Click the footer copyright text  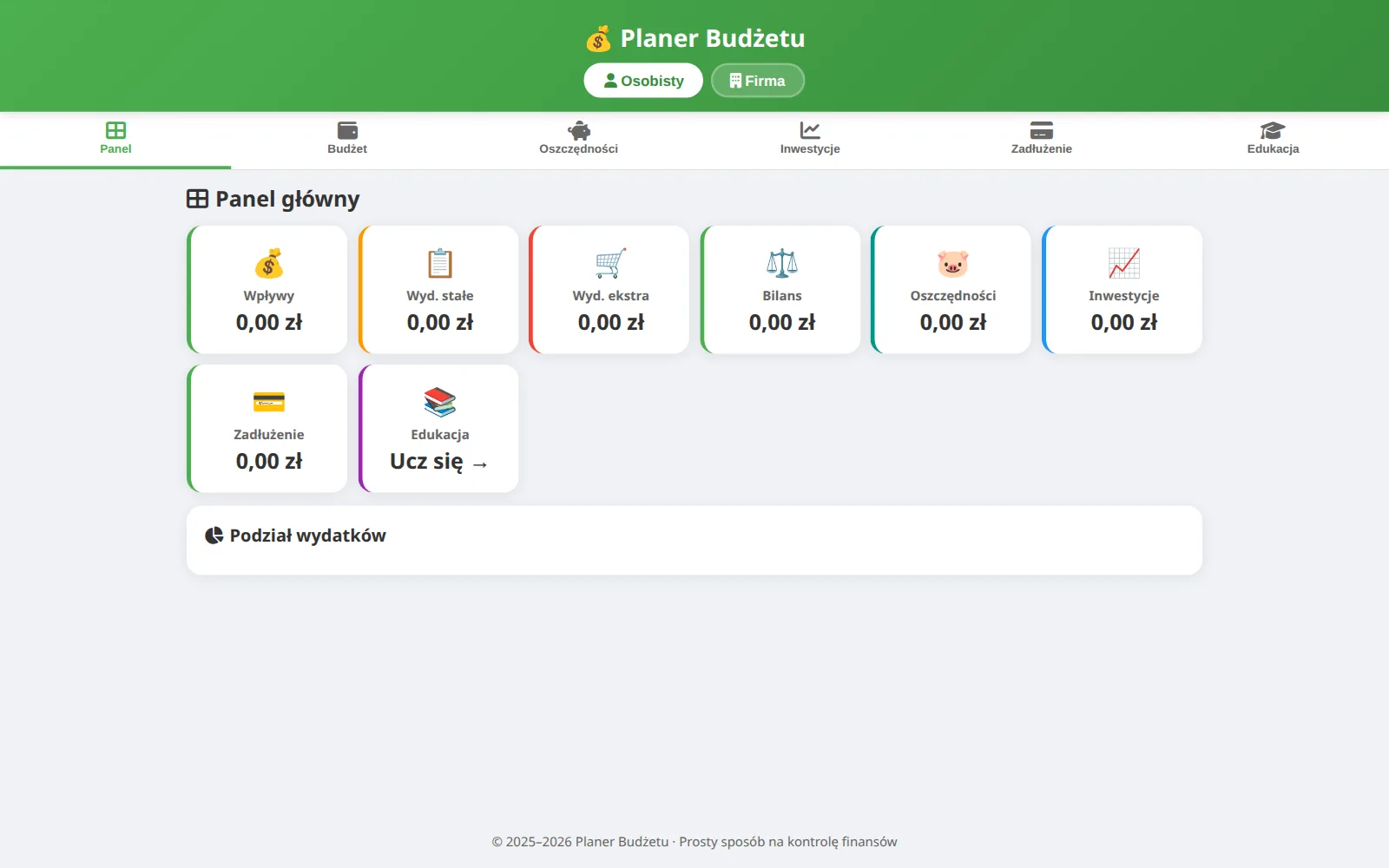pyautogui.click(x=694, y=841)
